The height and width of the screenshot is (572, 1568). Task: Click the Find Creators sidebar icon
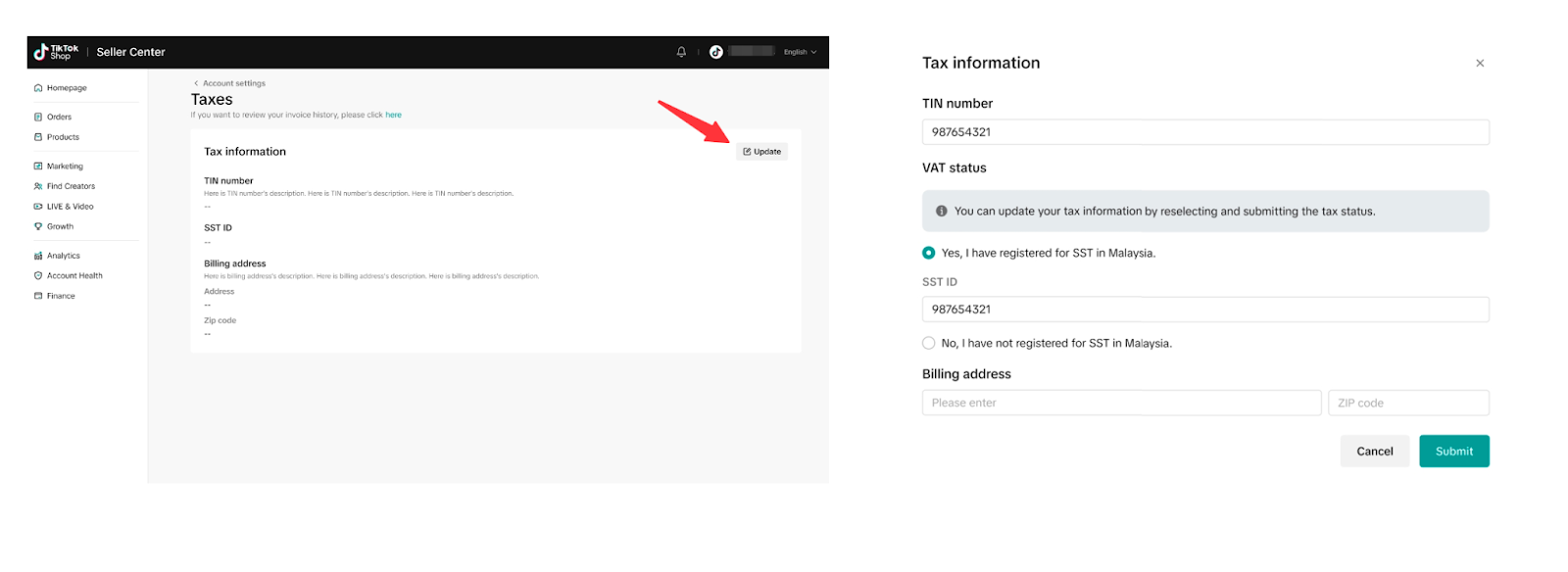tap(38, 186)
